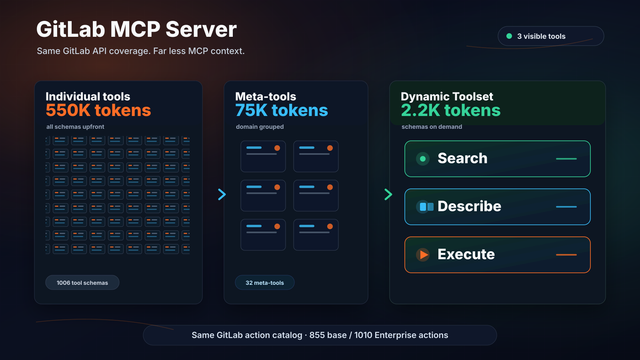Click the orange dash on the Execute card

coord(566,255)
